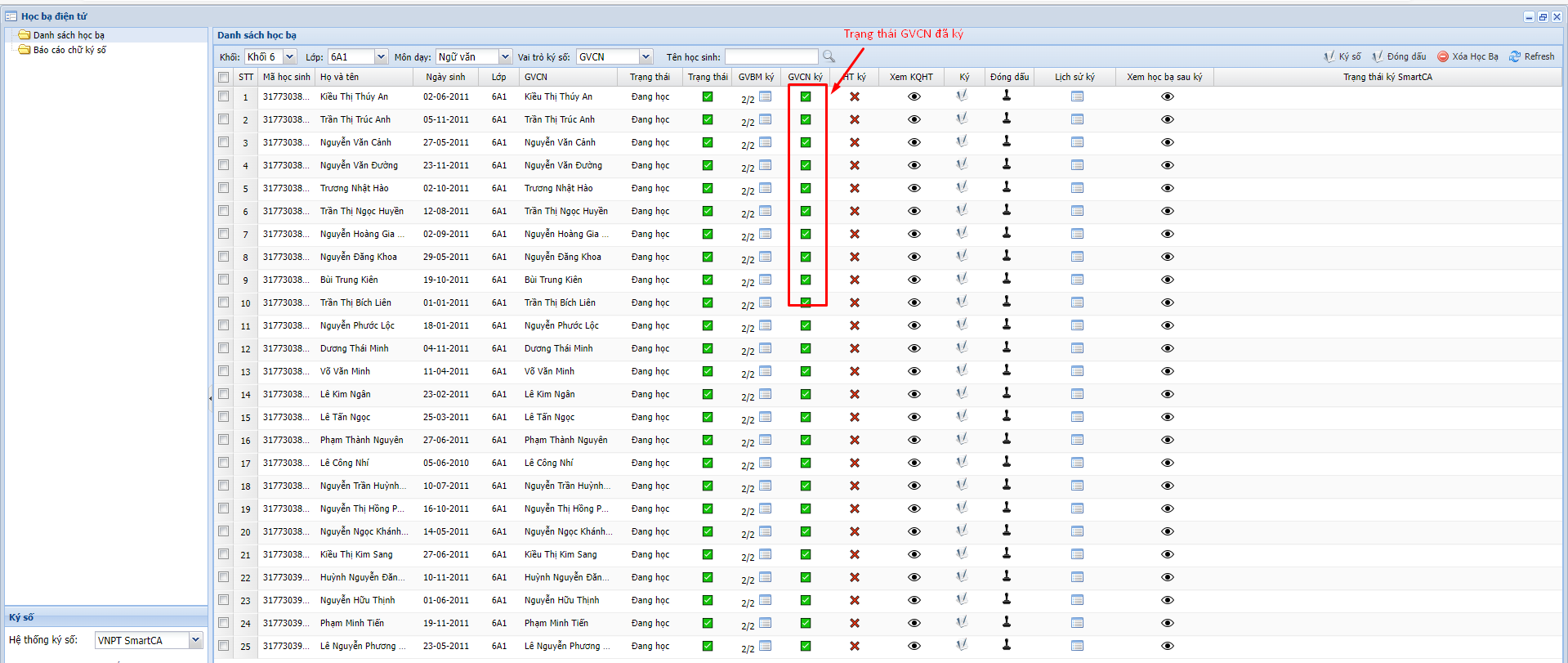The width and height of the screenshot is (1568, 663).
Task: Click Xóa Học Bạ delete button
Action: (x=1467, y=56)
